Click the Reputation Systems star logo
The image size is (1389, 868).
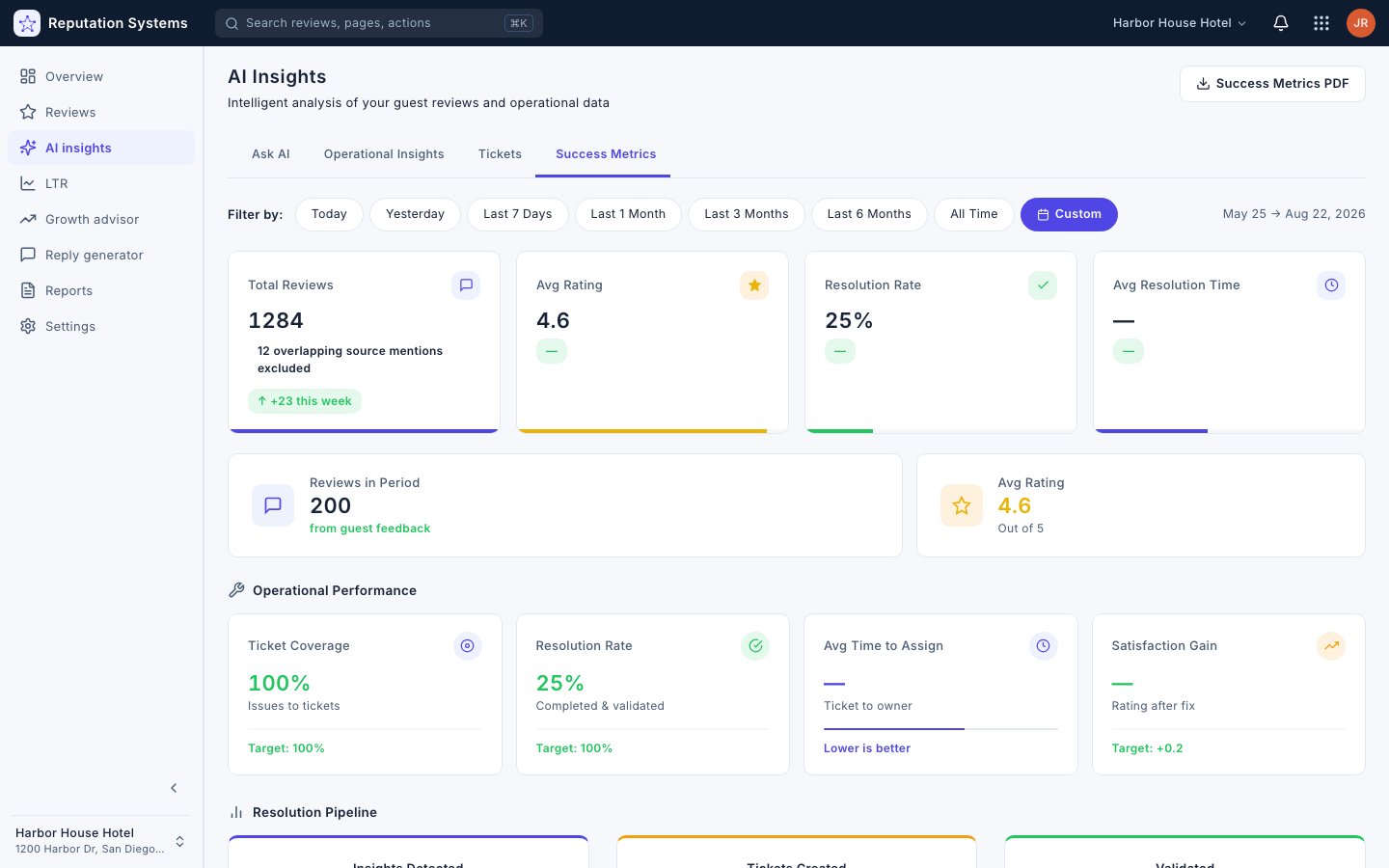tap(27, 23)
